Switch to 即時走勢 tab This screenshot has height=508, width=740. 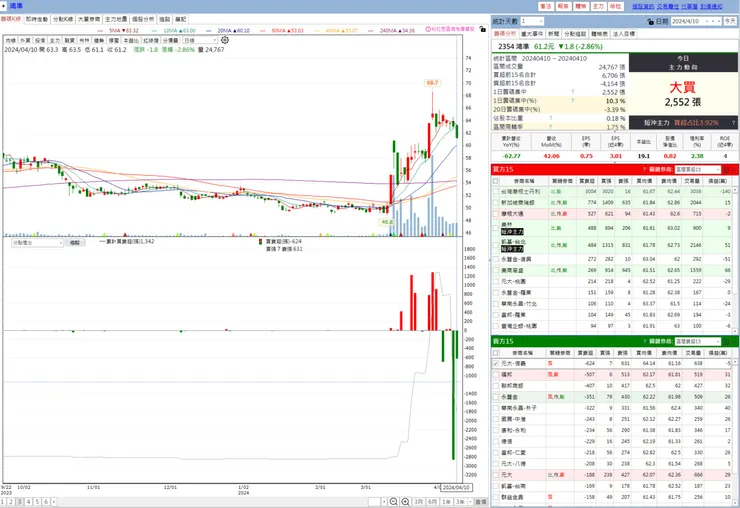pos(37,19)
